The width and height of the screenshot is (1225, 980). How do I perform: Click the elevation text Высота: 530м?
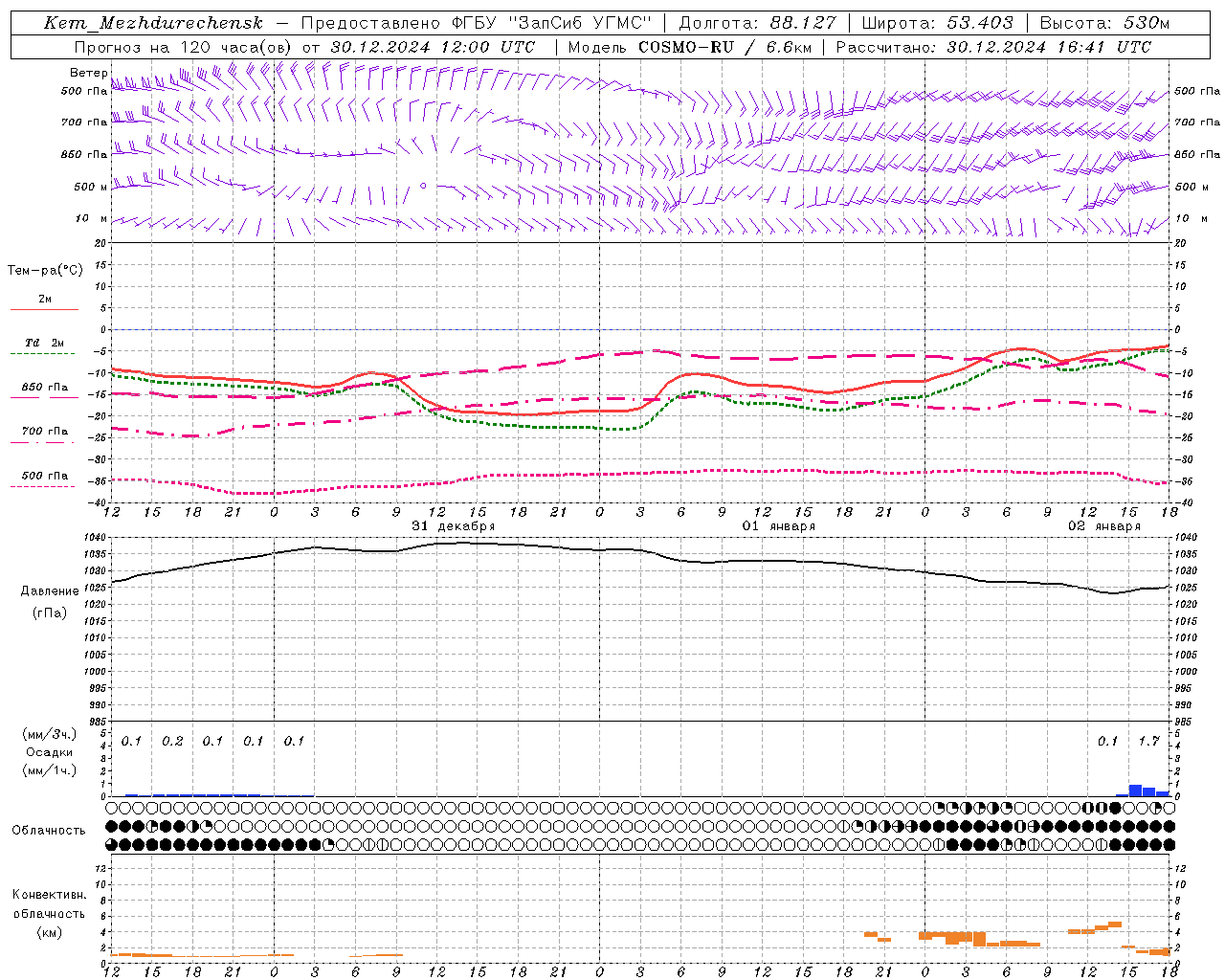pyautogui.click(x=1104, y=23)
